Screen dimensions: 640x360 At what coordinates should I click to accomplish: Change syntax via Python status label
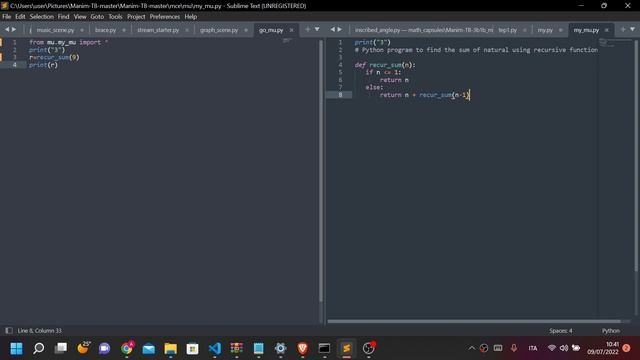click(611, 331)
